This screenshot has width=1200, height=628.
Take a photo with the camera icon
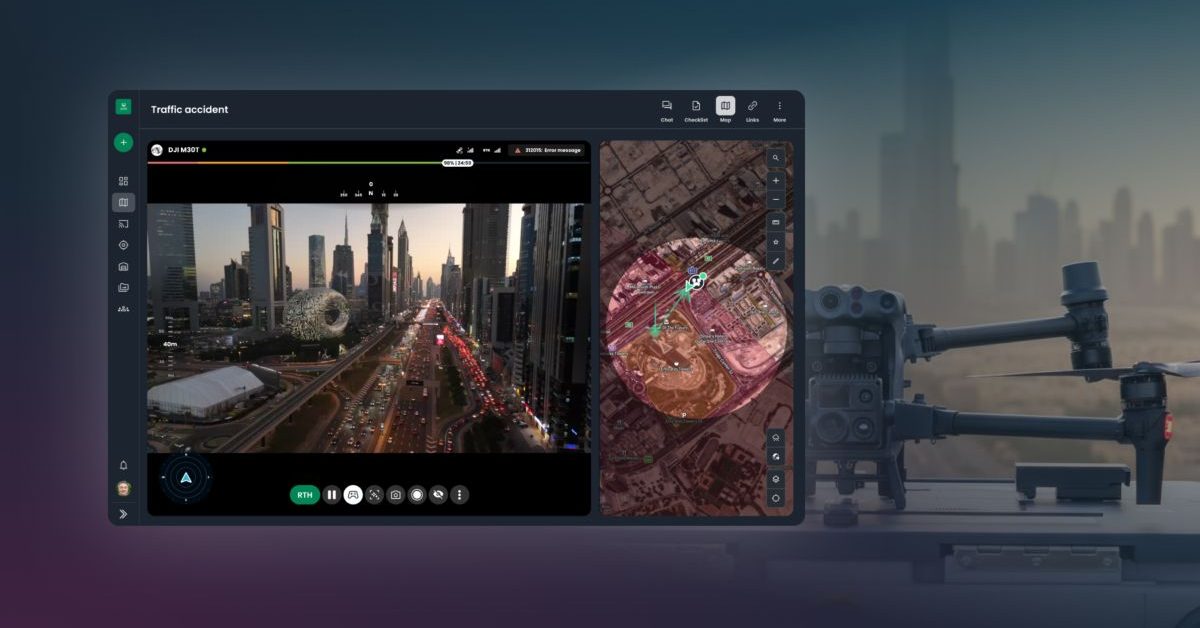[x=396, y=494]
